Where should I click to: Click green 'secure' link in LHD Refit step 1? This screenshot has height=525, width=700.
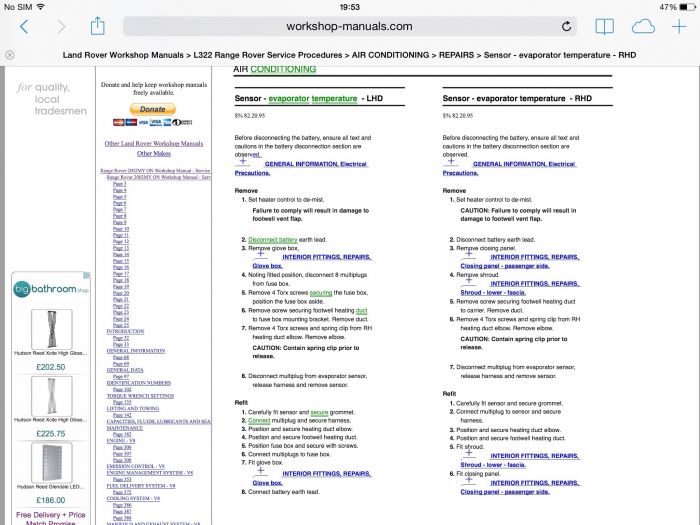(319, 412)
